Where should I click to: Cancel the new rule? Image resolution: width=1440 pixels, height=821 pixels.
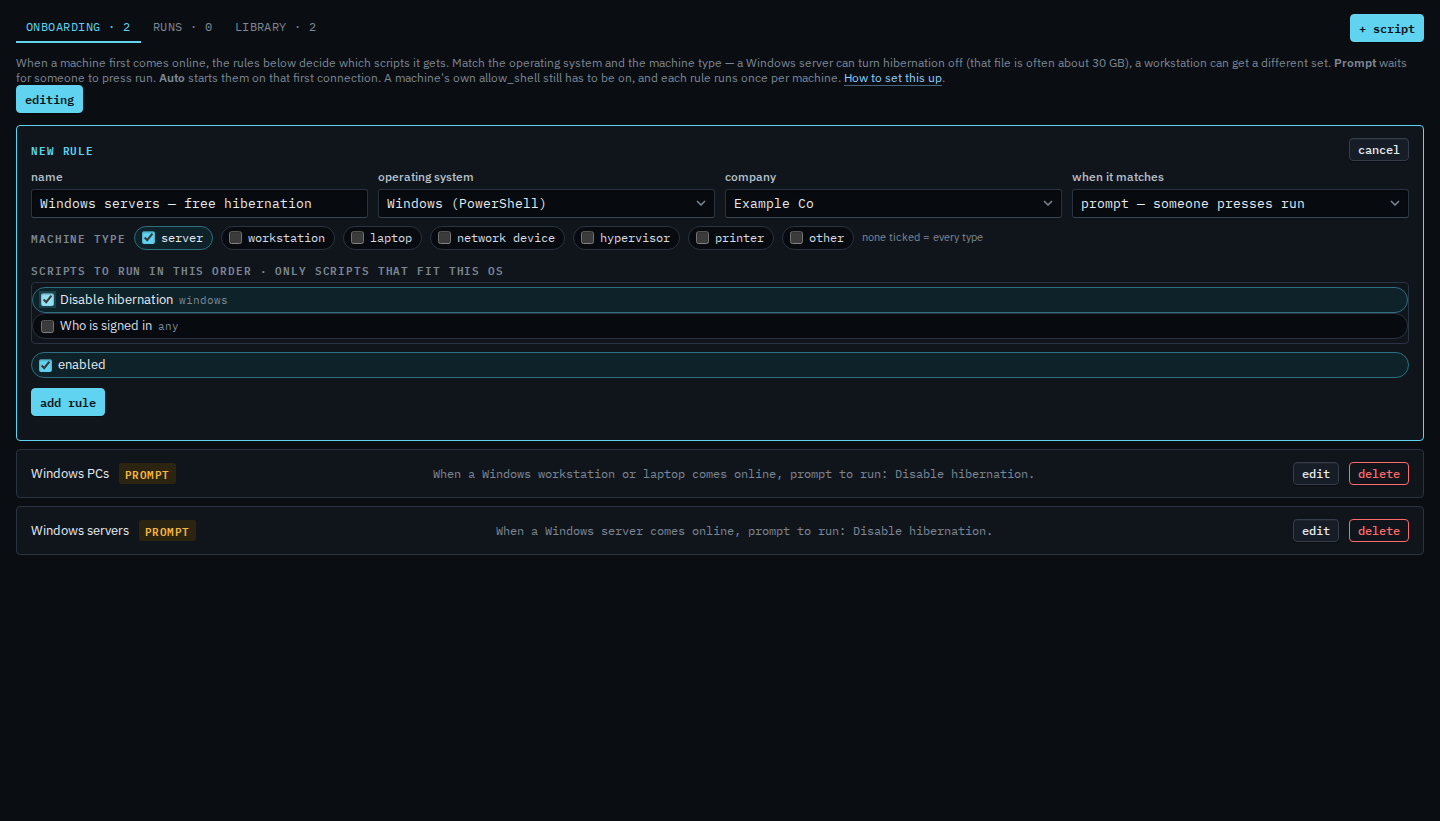[1378, 150]
